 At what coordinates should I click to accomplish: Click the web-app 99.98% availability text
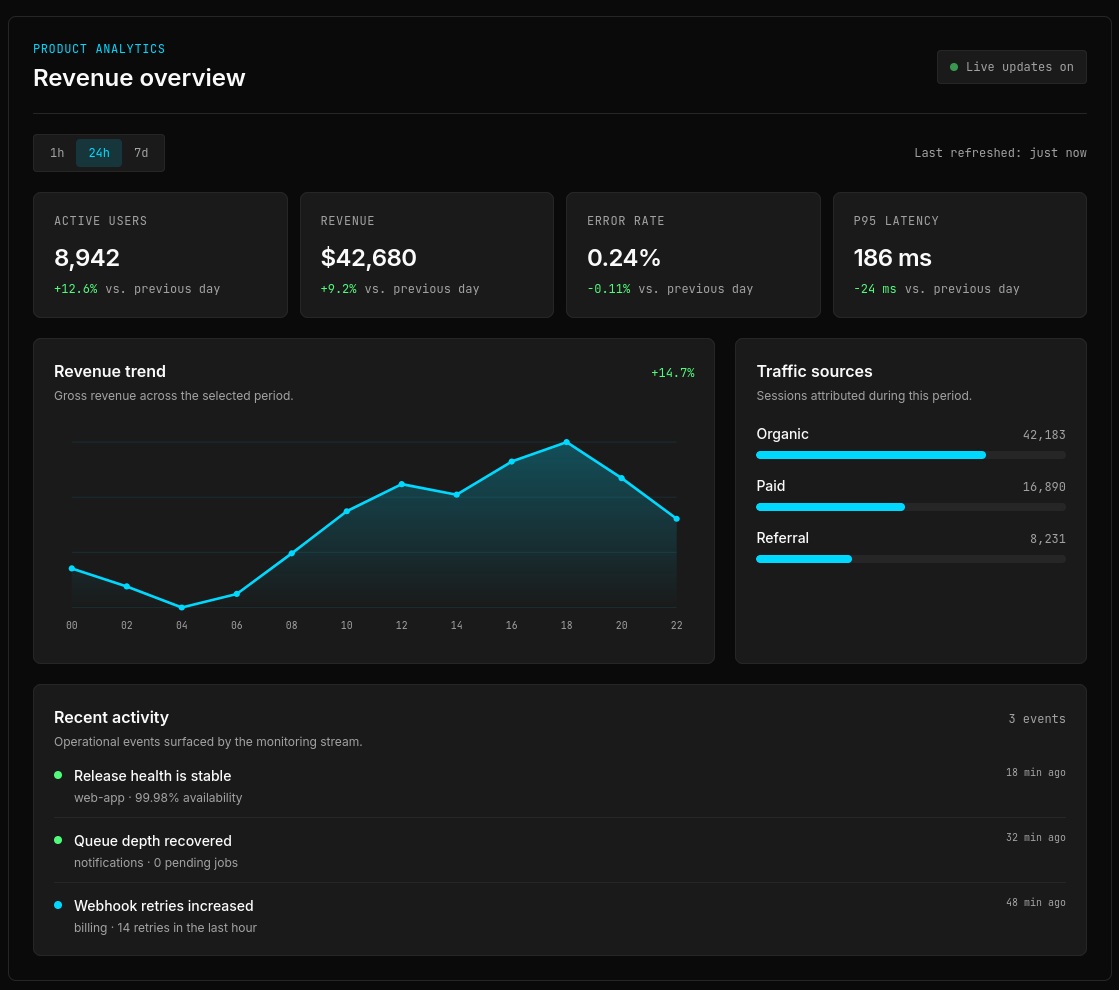pos(158,798)
